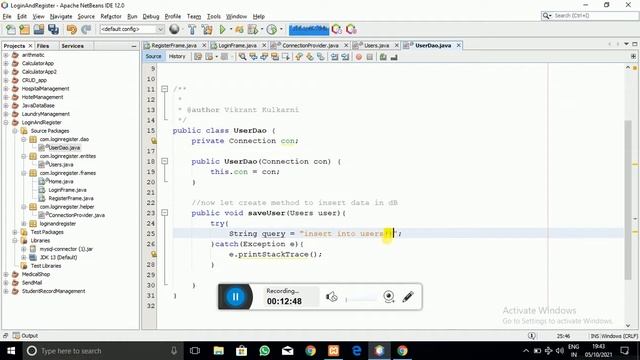
Task: Click the Redo toolbar icon
Action: (x=86, y=29)
